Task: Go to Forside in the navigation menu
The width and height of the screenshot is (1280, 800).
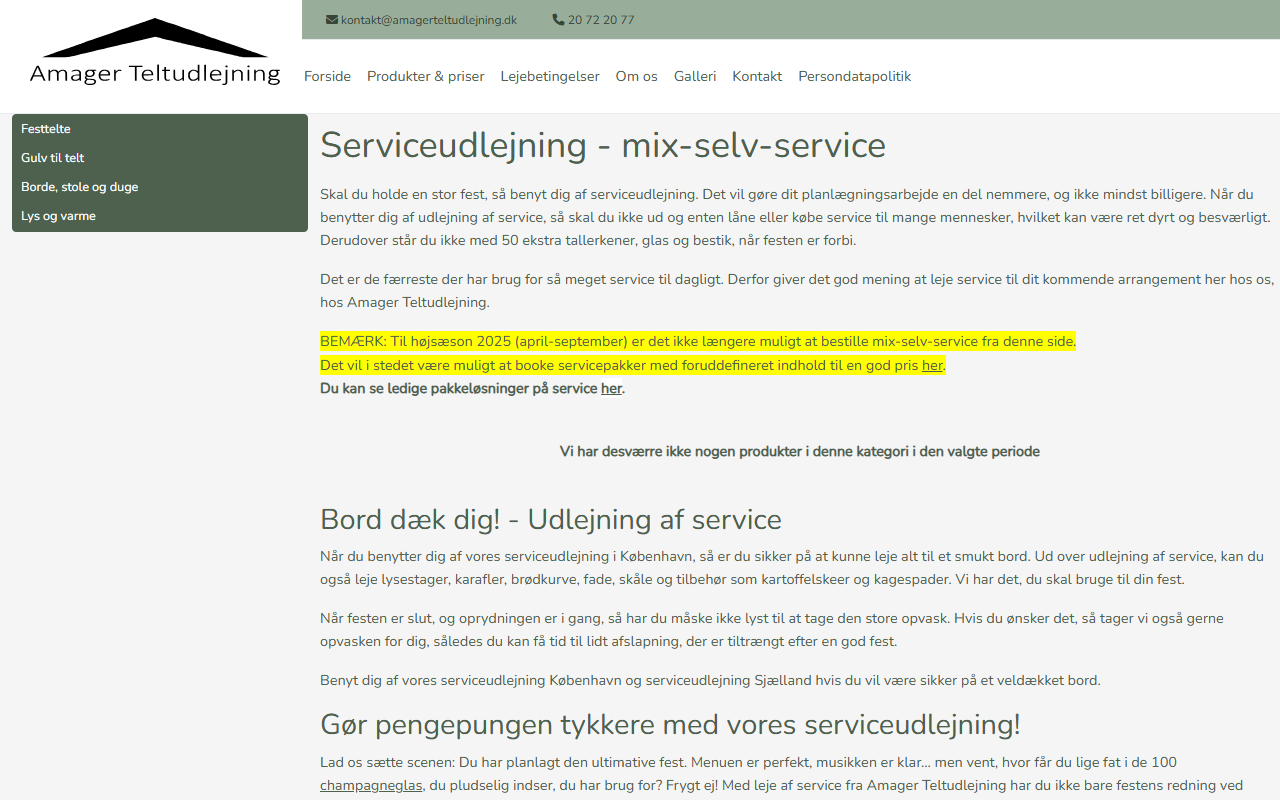Action: pyautogui.click(x=327, y=76)
